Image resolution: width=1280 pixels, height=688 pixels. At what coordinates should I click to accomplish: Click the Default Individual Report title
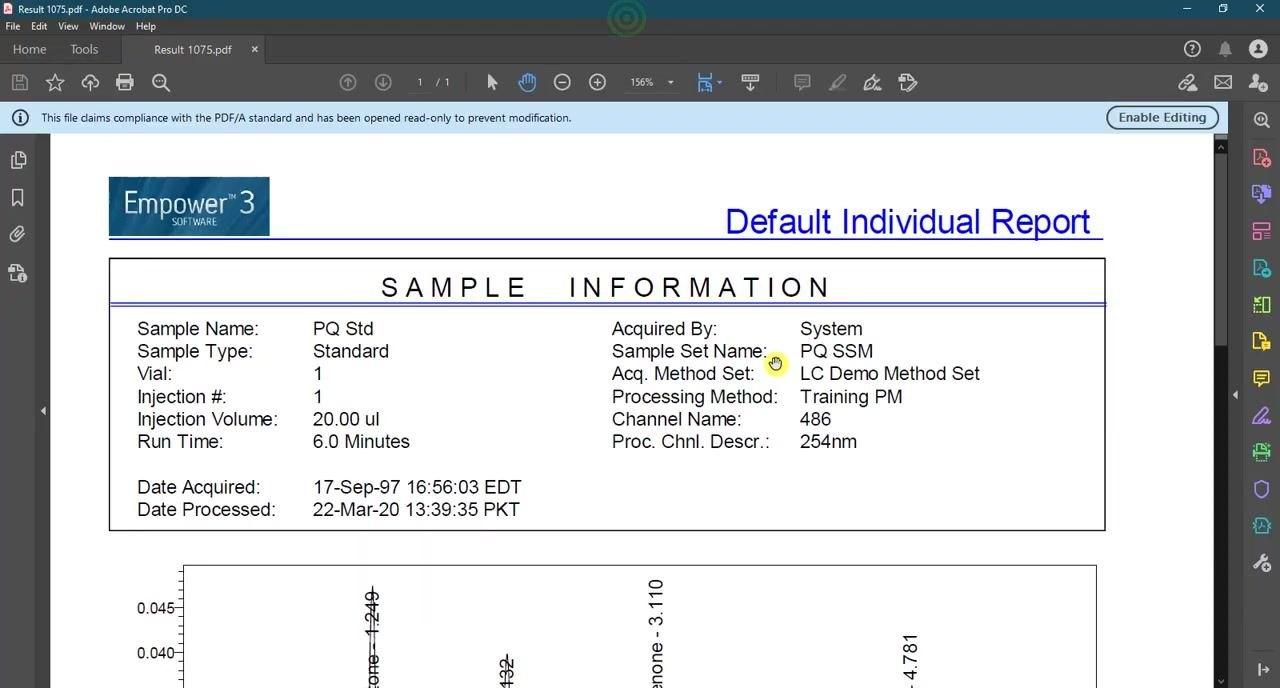coord(907,222)
